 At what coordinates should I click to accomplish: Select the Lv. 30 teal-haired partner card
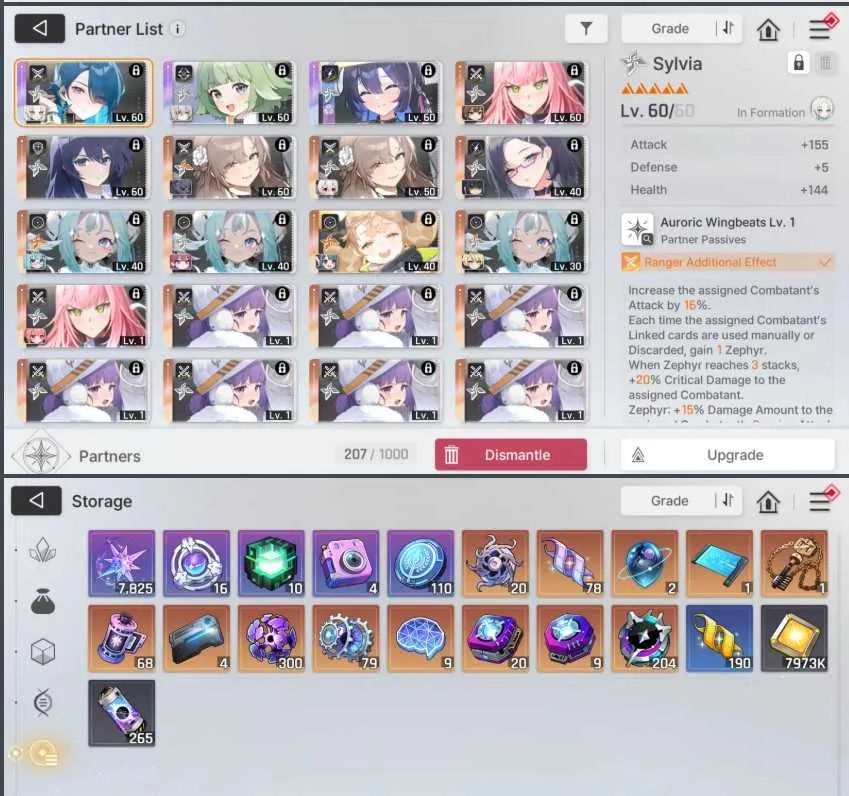[x=521, y=242]
